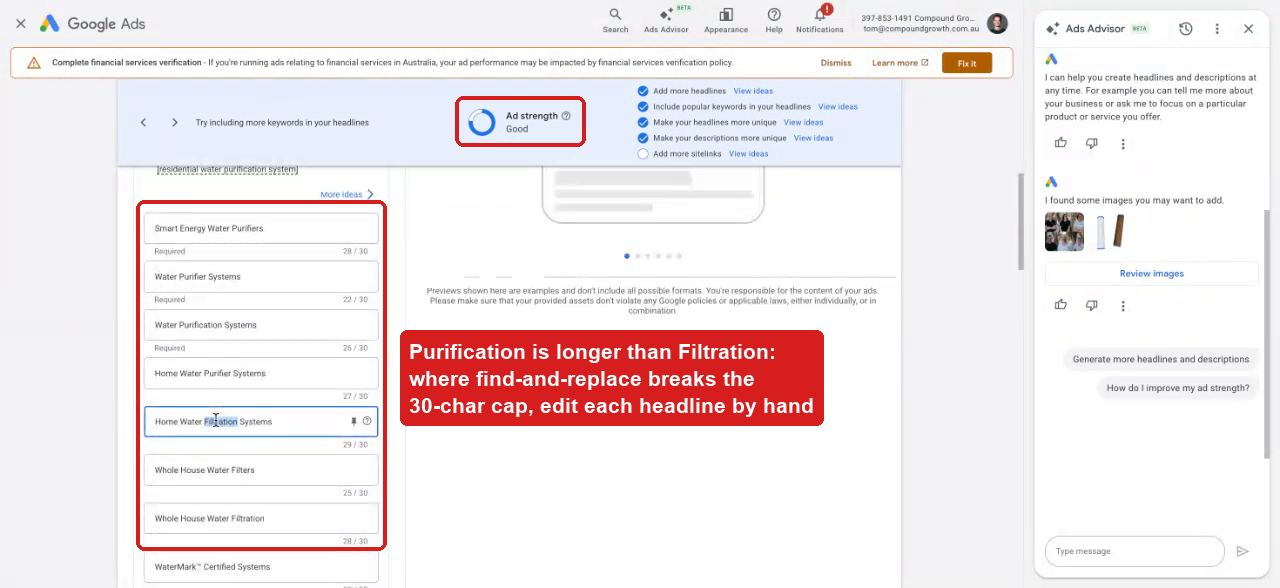Expand More ideas for headlines
Screen dimensions: 1280x588
[347, 194]
